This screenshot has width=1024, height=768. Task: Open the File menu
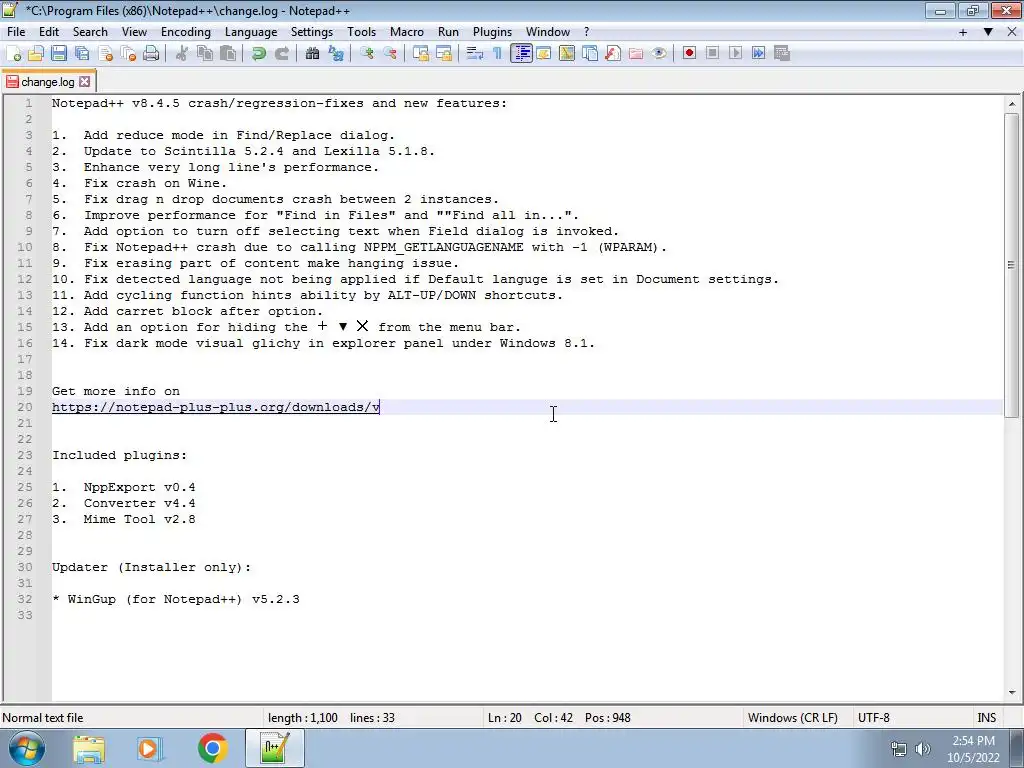point(16,32)
